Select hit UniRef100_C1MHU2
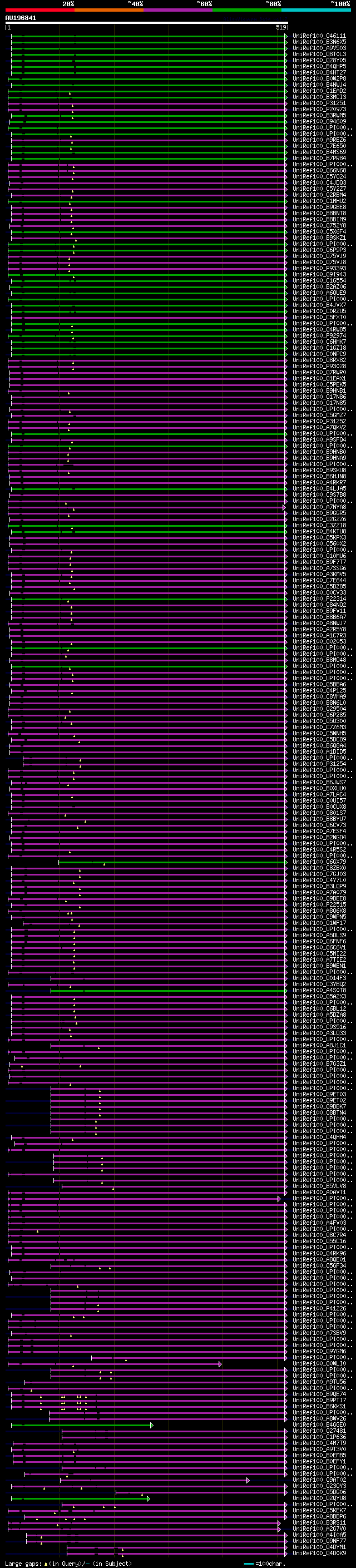 319,201
